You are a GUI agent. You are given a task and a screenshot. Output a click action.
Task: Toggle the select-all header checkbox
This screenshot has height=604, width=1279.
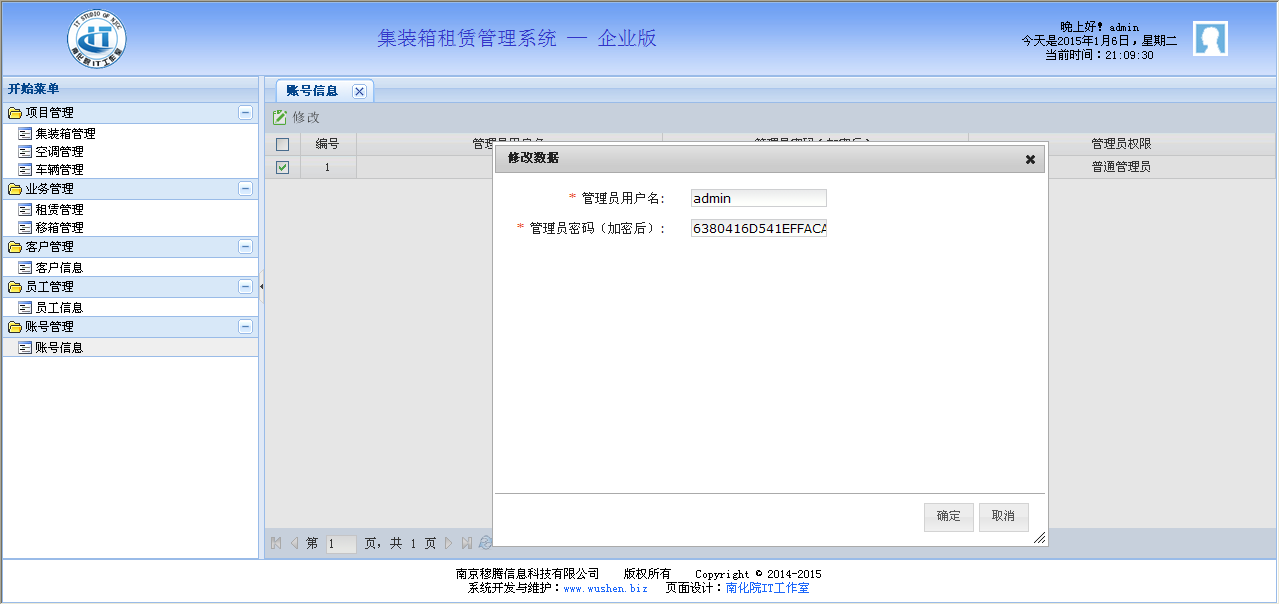pos(282,144)
